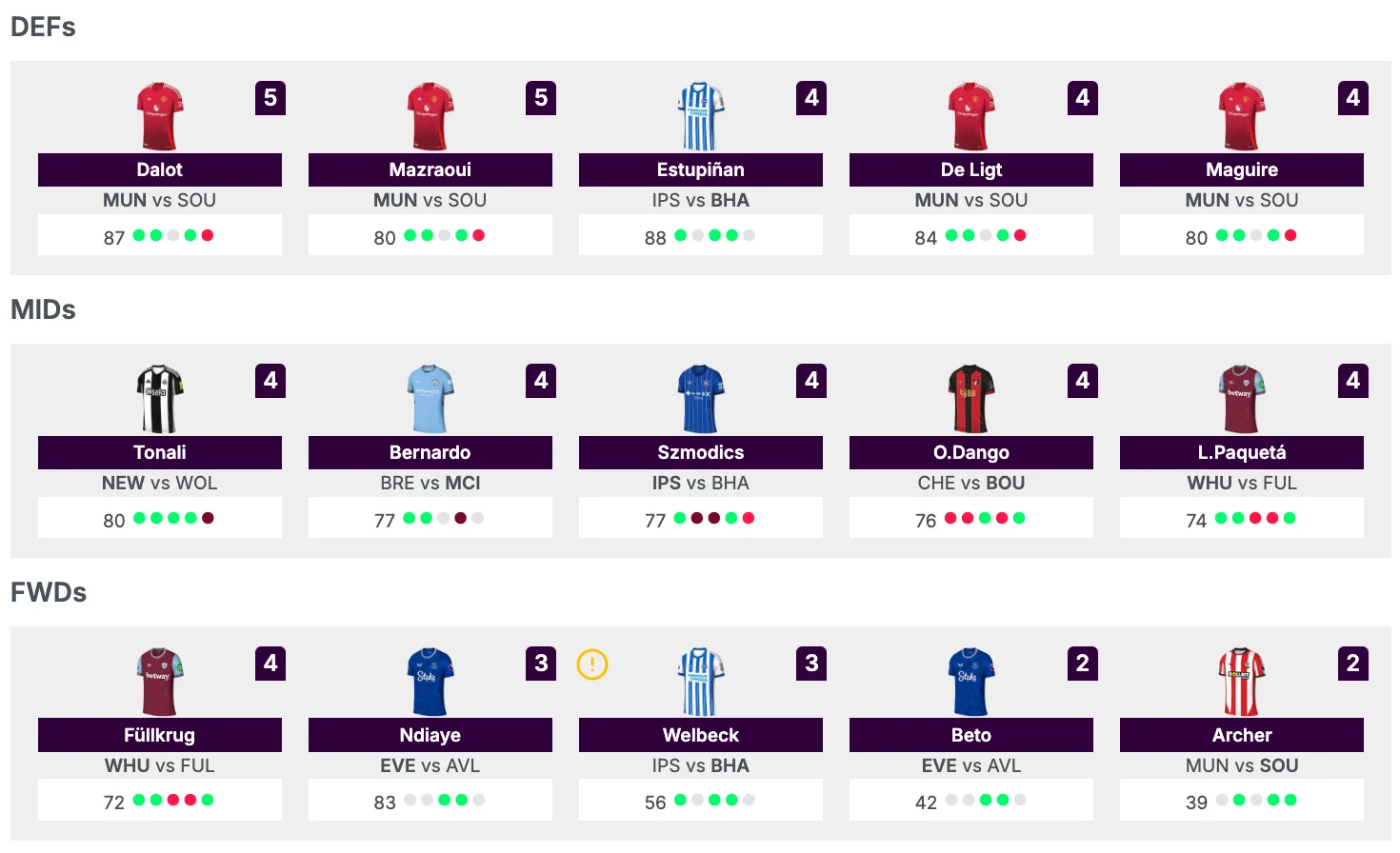Click Maguire's MUN vs SOU fixture

(1241, 200)
